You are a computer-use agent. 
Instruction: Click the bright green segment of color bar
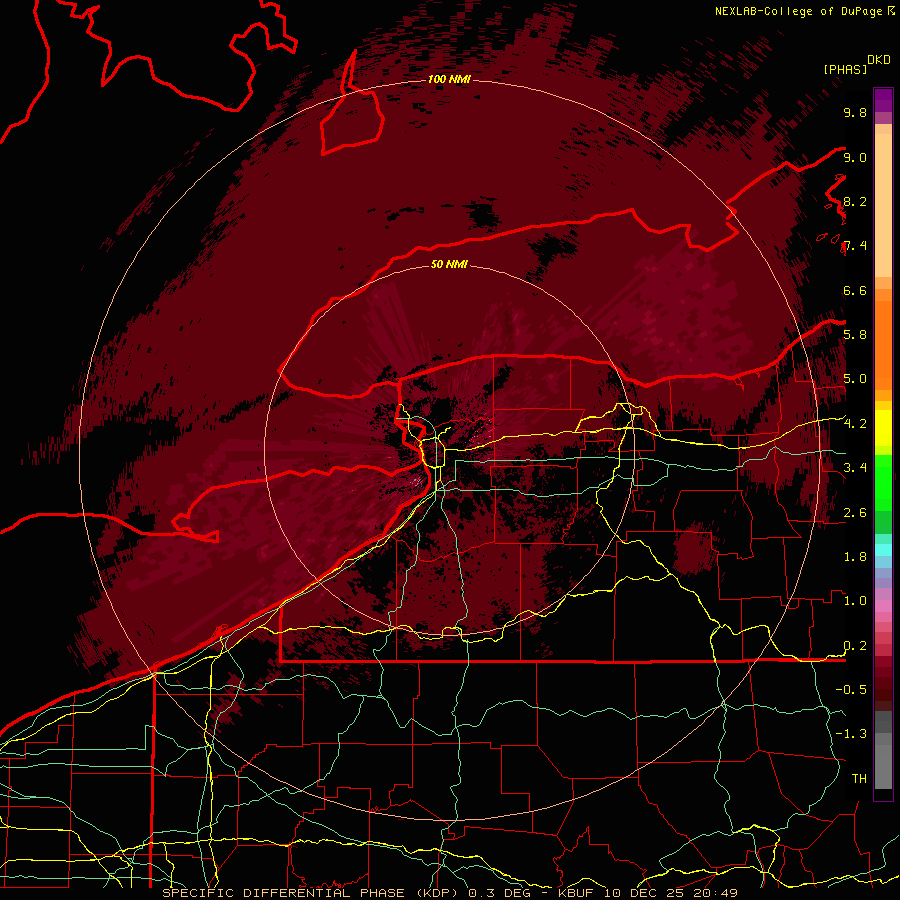coord(883,482)
